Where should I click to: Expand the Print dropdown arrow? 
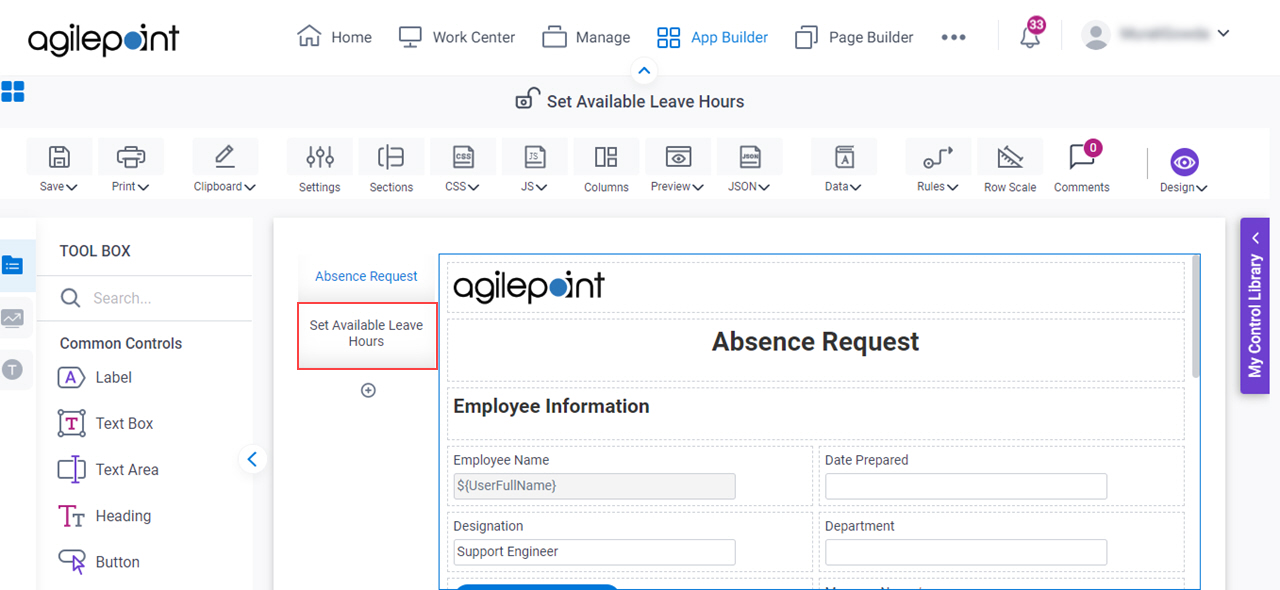click(144, 187)
